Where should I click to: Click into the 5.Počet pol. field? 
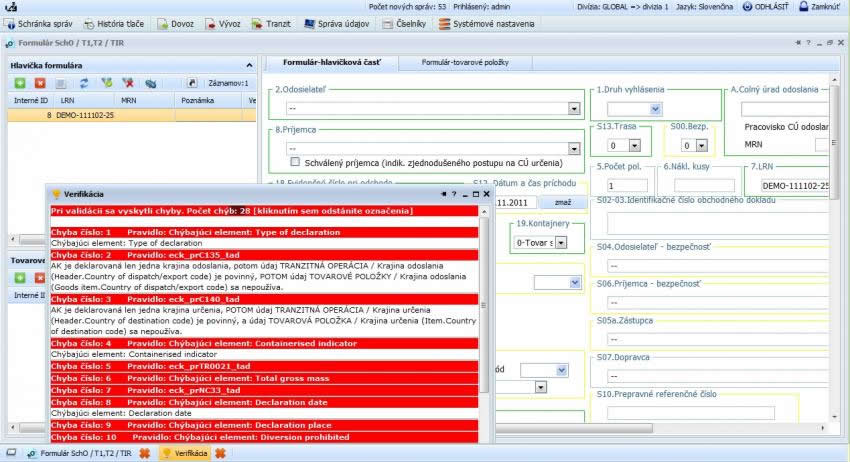(628, 185)
